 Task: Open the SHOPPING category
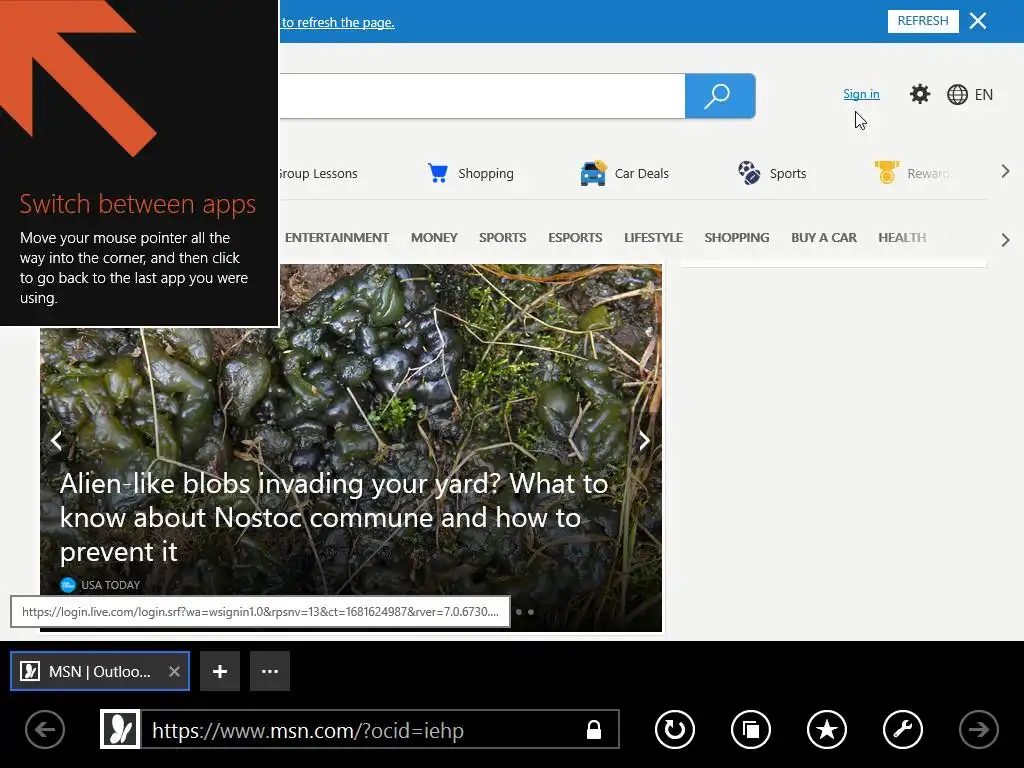pos(737,238)
